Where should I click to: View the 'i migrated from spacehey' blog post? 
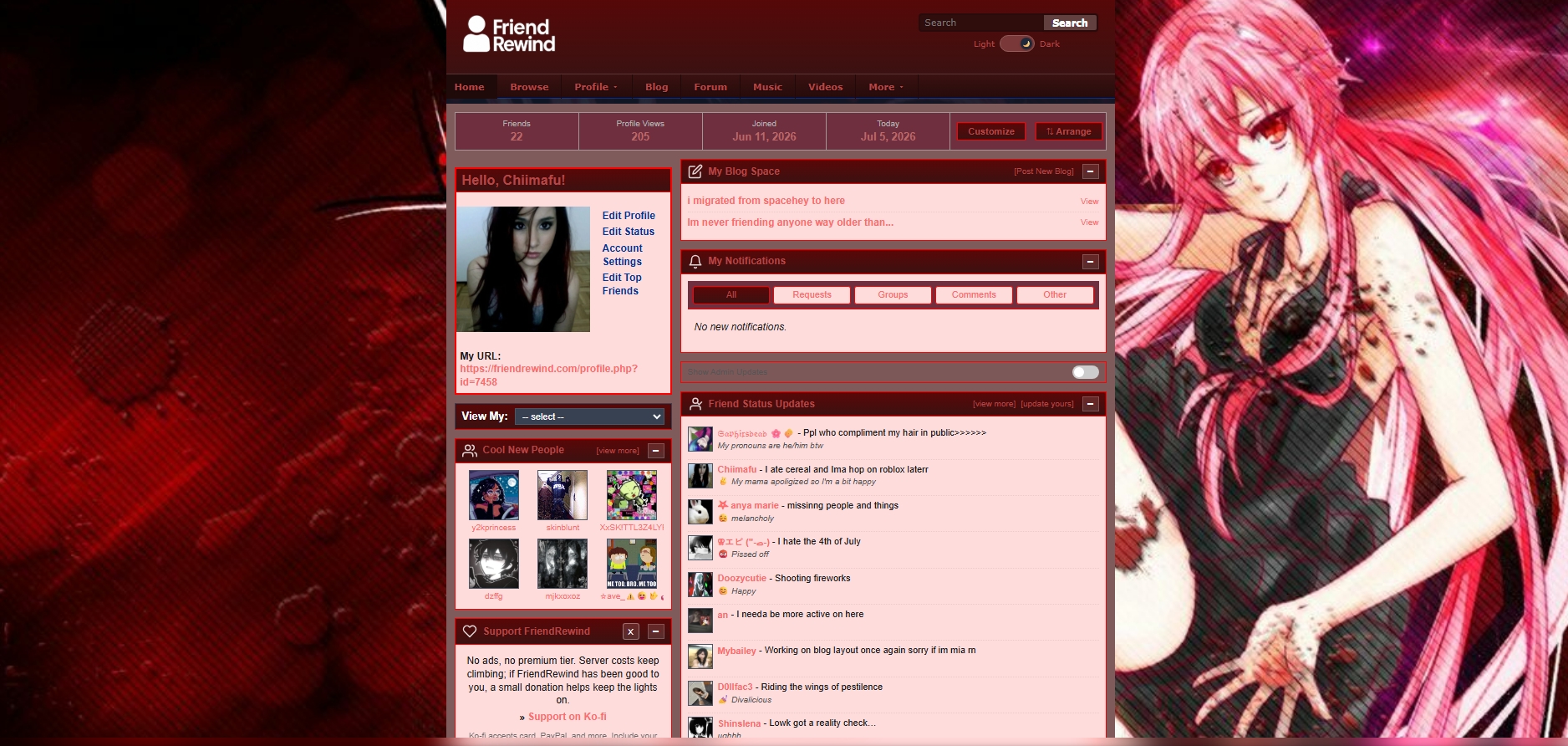(1089, 202)
